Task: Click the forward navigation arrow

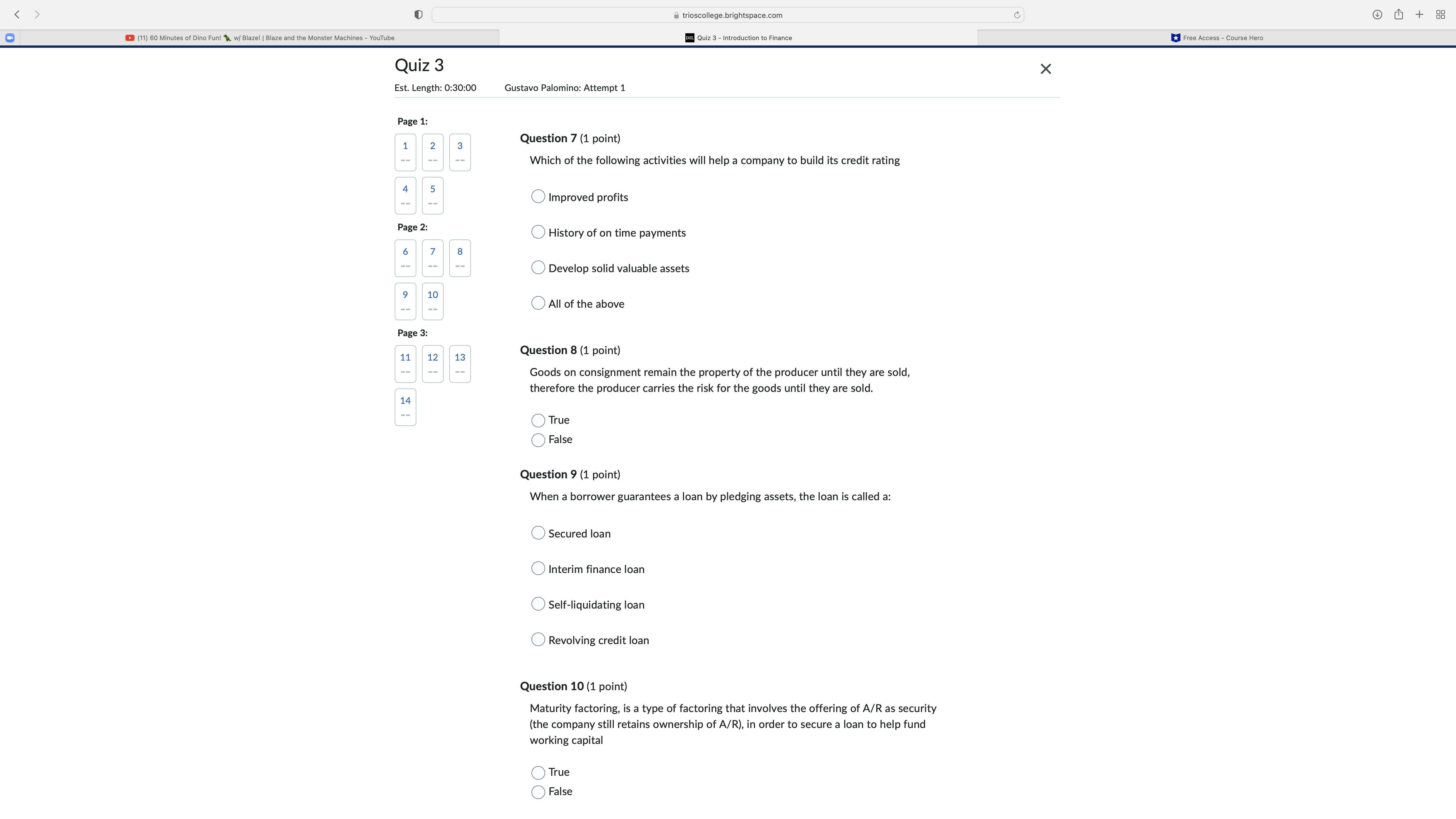Action: (37, 14)
